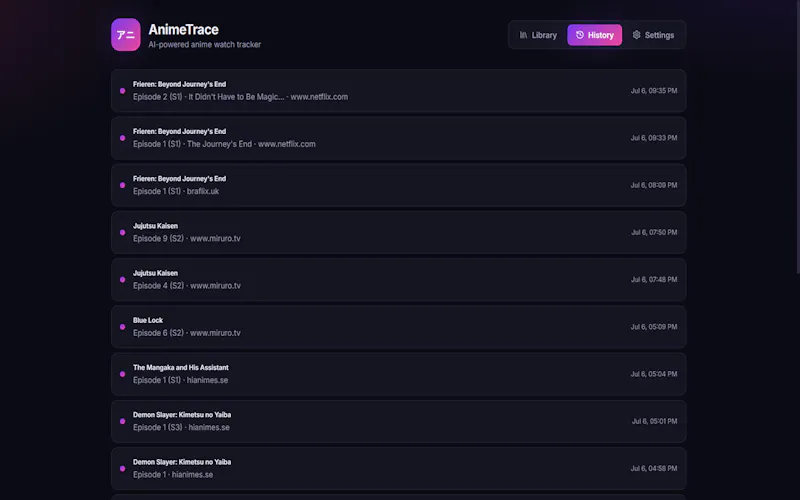Image resolution: width=800 pixels, height=500 pixels.
Task: Click the History clock icon
Action: coord(580,35)
